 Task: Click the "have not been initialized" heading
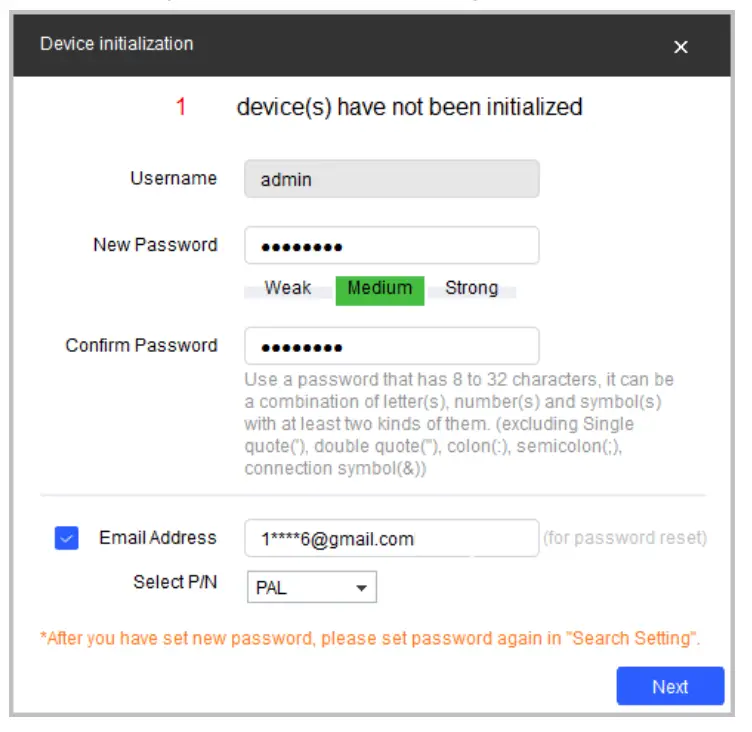[x=409, y=106]
